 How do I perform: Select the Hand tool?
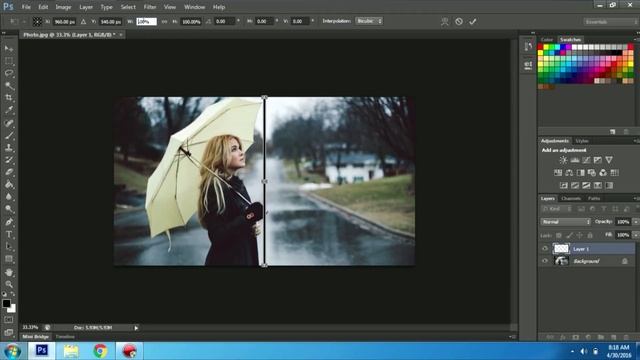9,272
